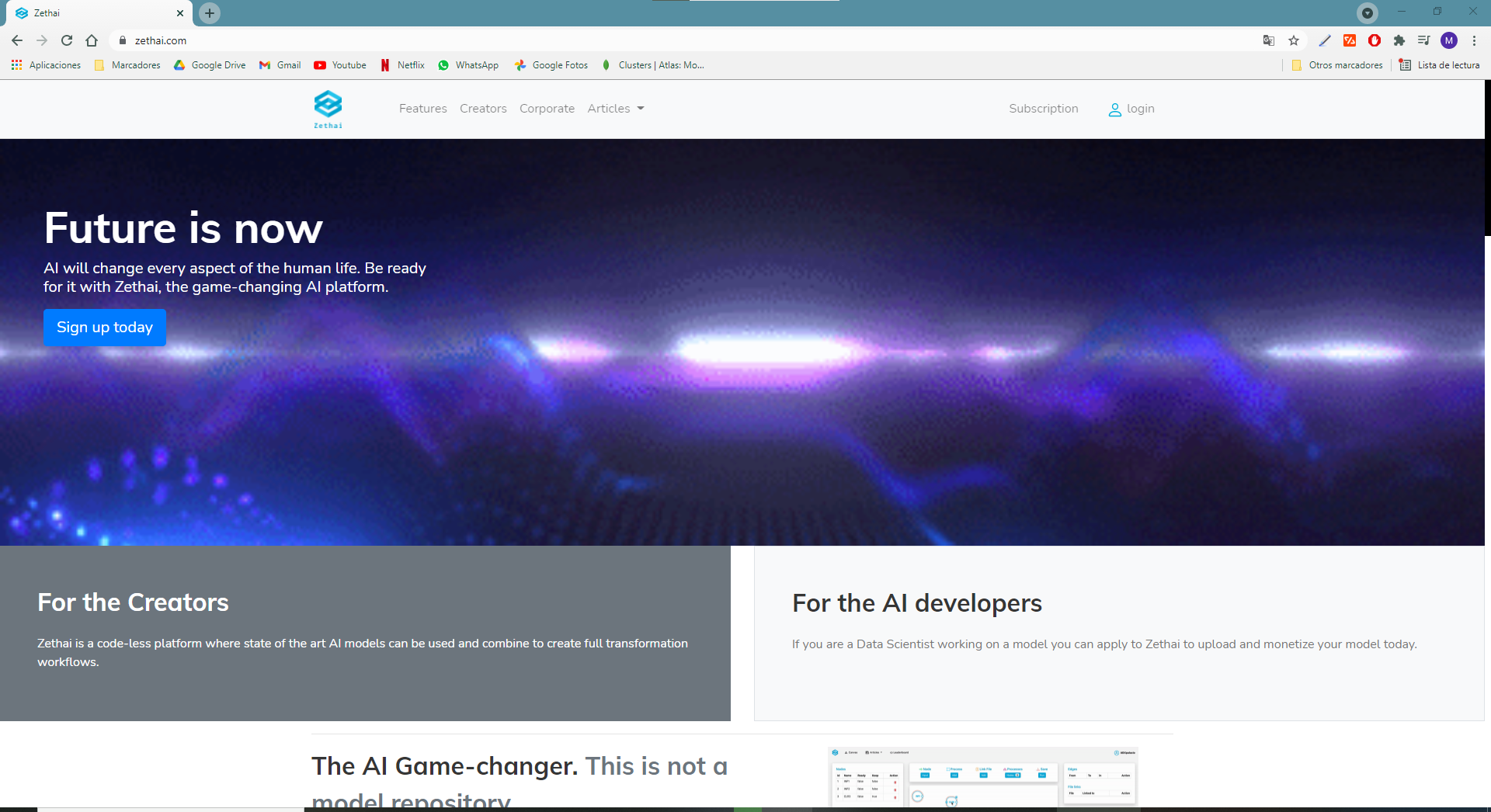Click the Future is now headline
Viewport: 1491px width, 812px height.
point(183,228)
